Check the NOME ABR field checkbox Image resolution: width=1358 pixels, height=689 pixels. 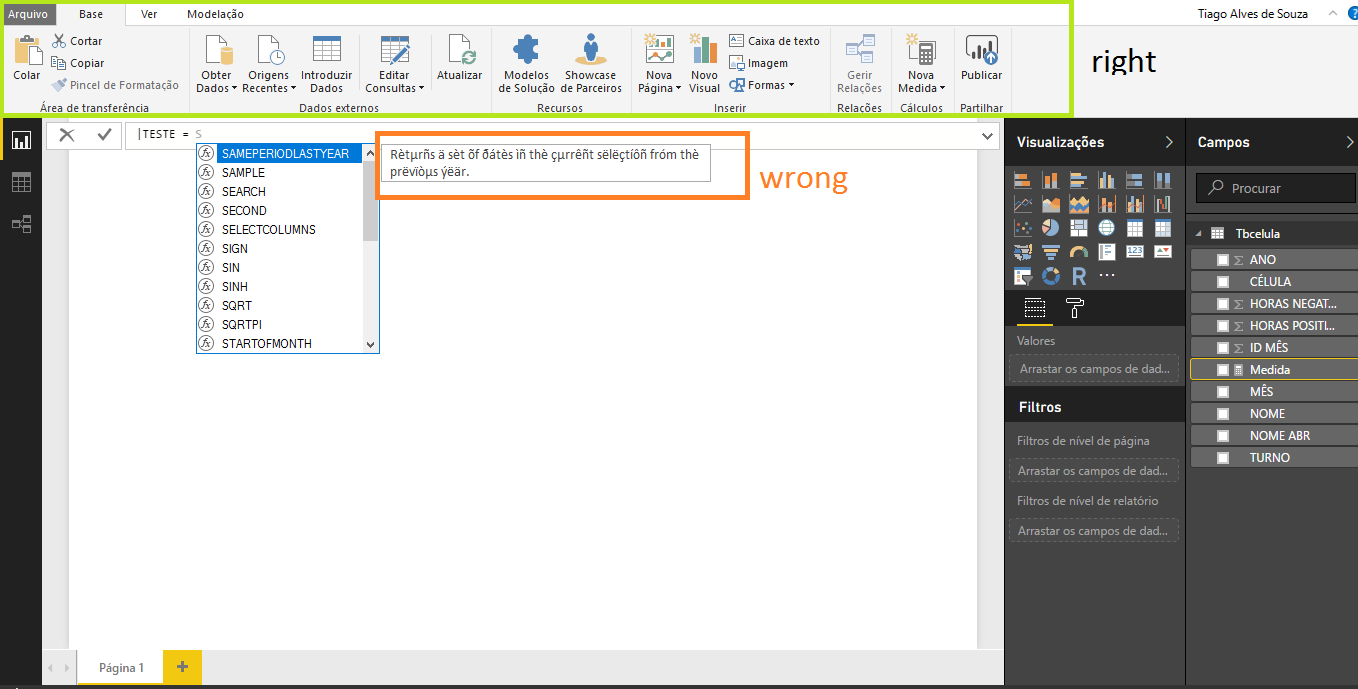(1222, 436)
